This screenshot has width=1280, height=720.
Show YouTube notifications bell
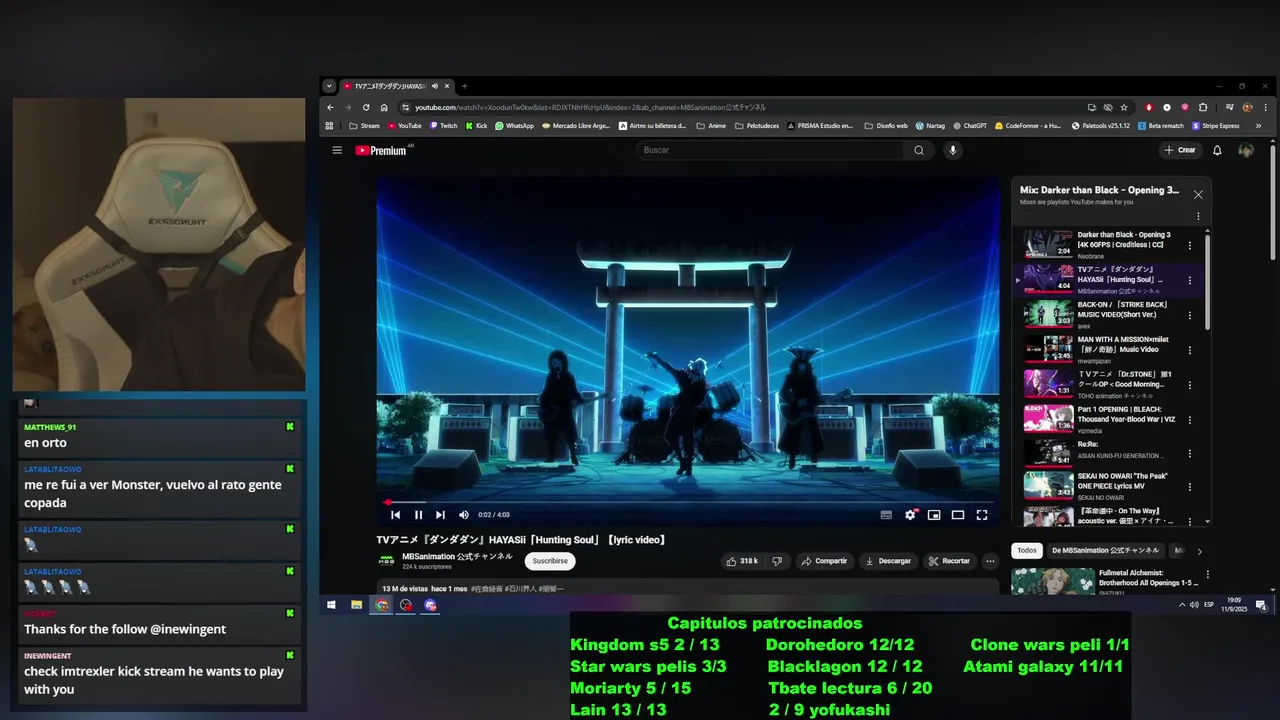(x=1217, y=150)
